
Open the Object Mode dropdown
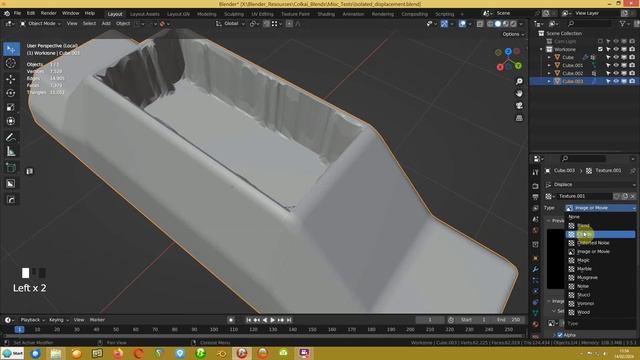pyautogui.click(x=41, y=24)
